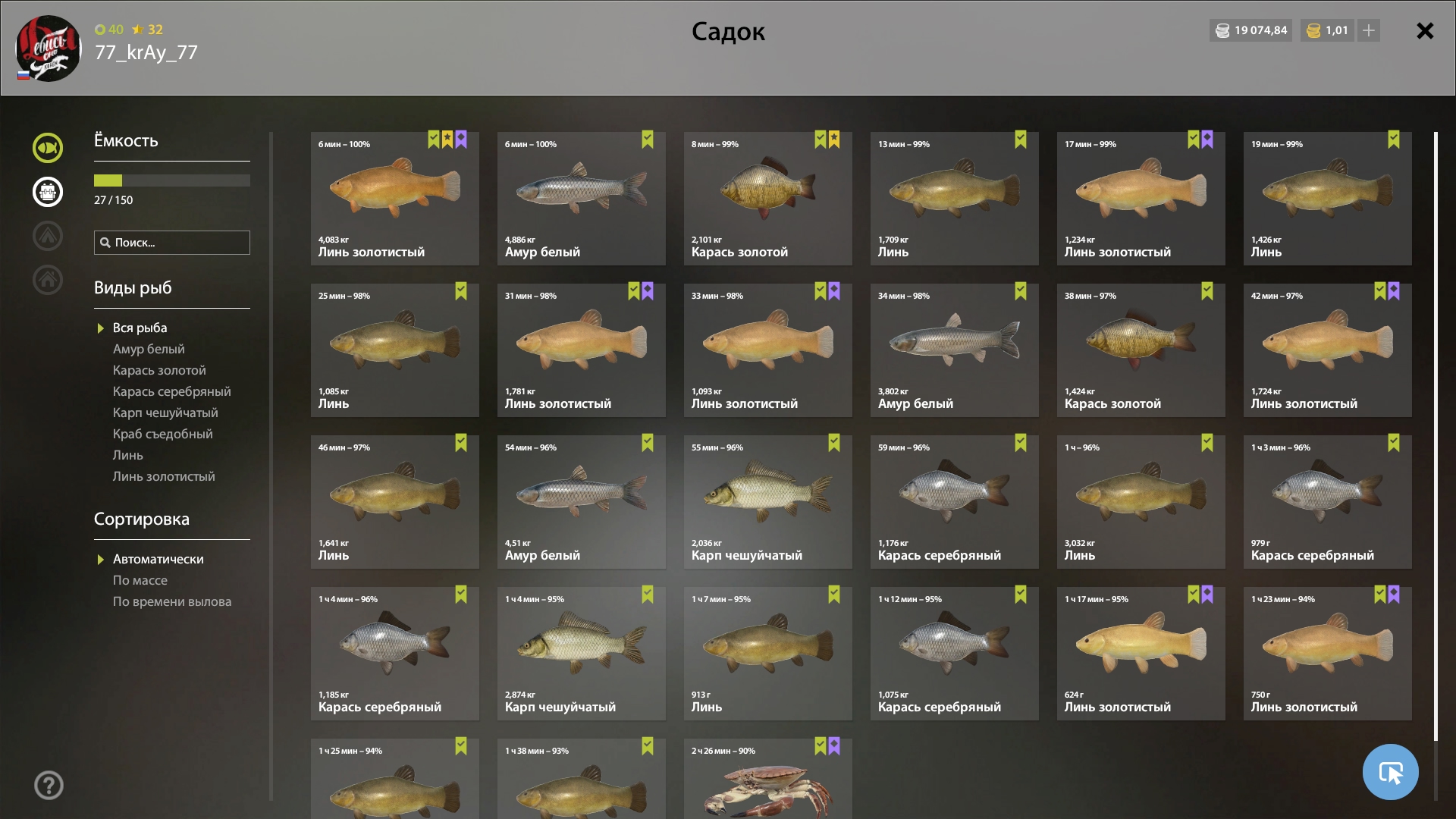Filter list by Амур белый species

(149, 349)
